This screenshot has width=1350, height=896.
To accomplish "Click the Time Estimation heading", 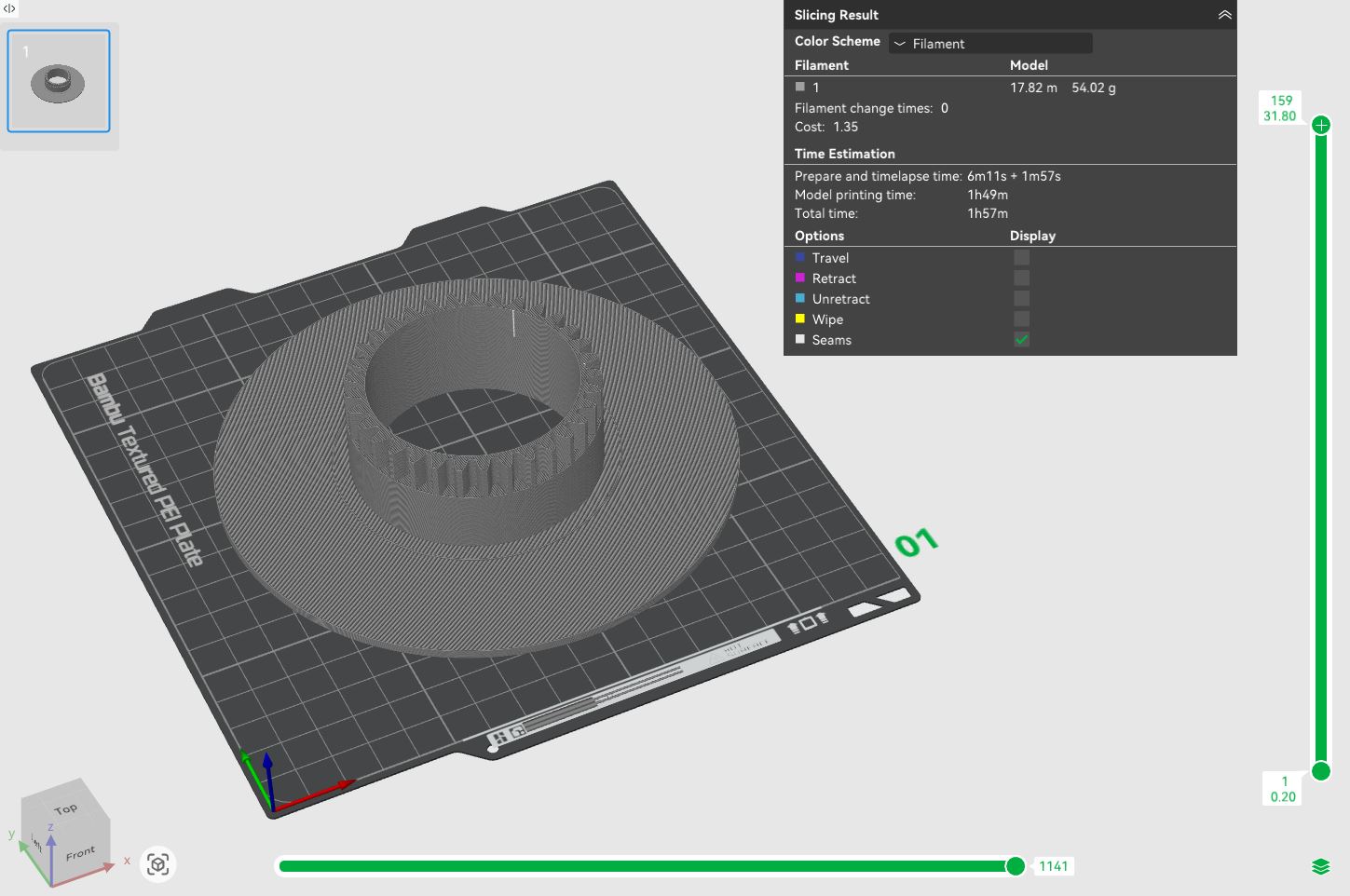I will [x=844, y=154].
